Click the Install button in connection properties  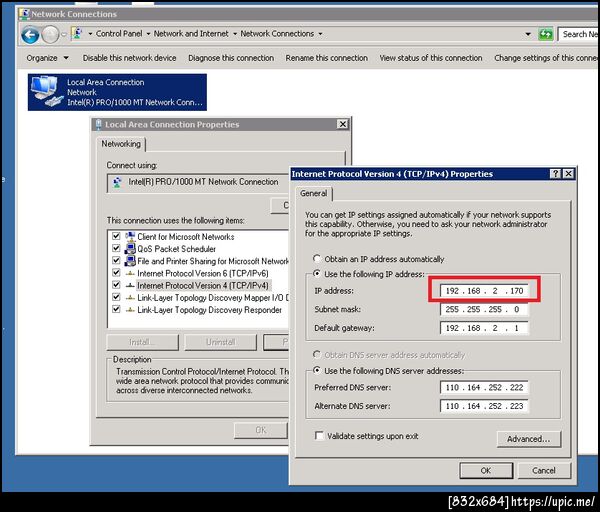pos(142,342)
